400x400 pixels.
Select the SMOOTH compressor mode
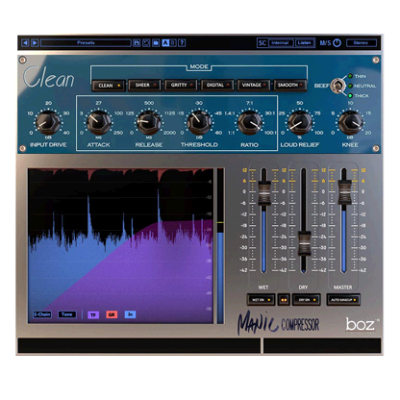coord(290,85)
